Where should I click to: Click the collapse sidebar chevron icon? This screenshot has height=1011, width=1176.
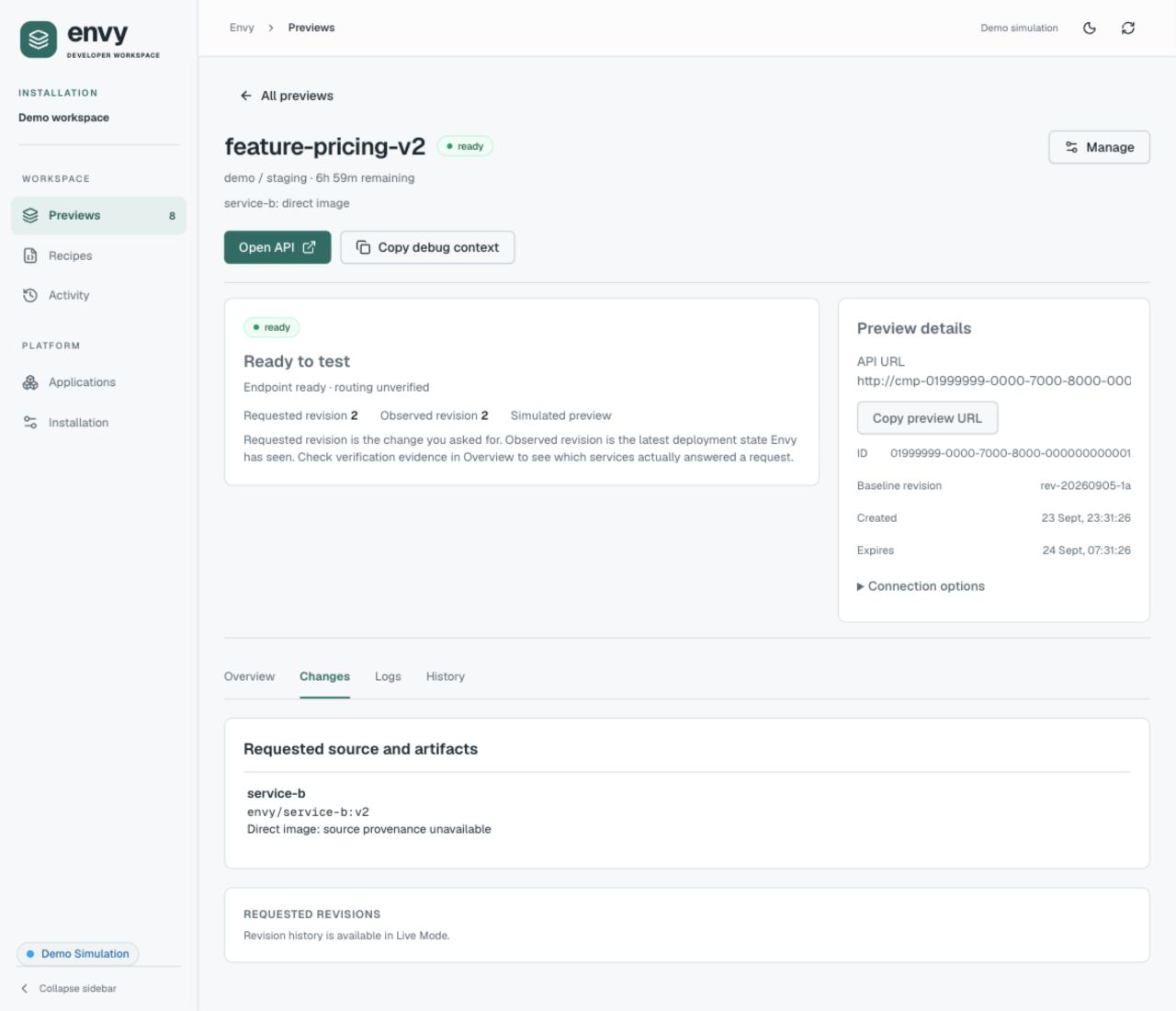click(x=25, y=989)
